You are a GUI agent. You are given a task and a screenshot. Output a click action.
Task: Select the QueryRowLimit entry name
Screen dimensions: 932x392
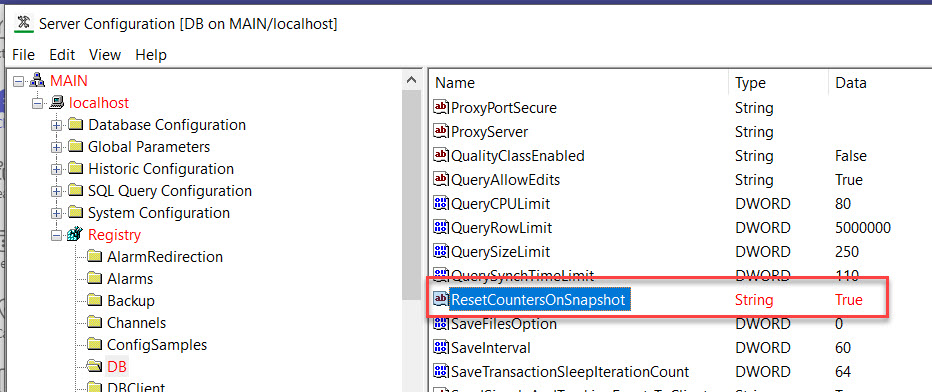(502, 228)
